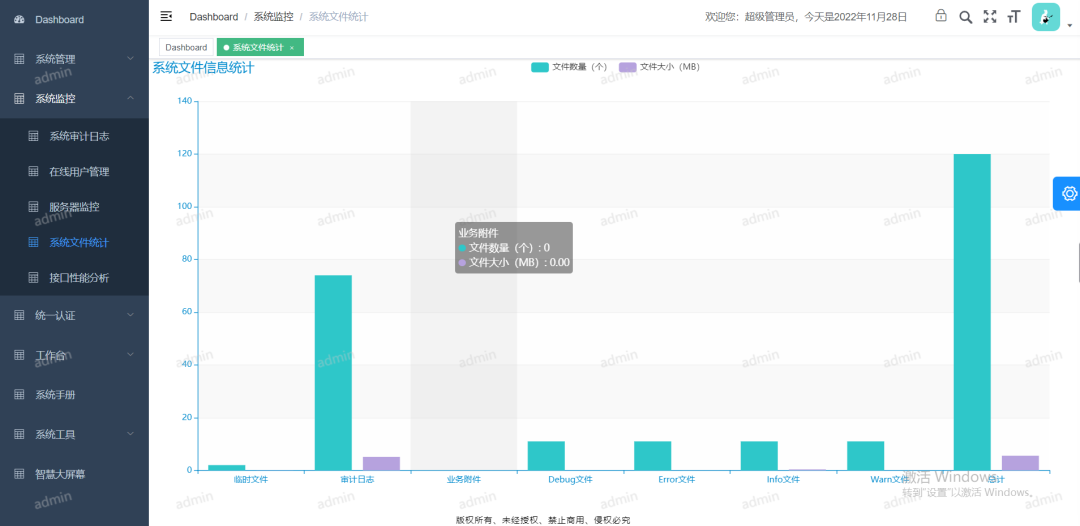Screen dimensions: 1080x526
Task: Open the search magnifier icon
Action: (x=965, y=17)
